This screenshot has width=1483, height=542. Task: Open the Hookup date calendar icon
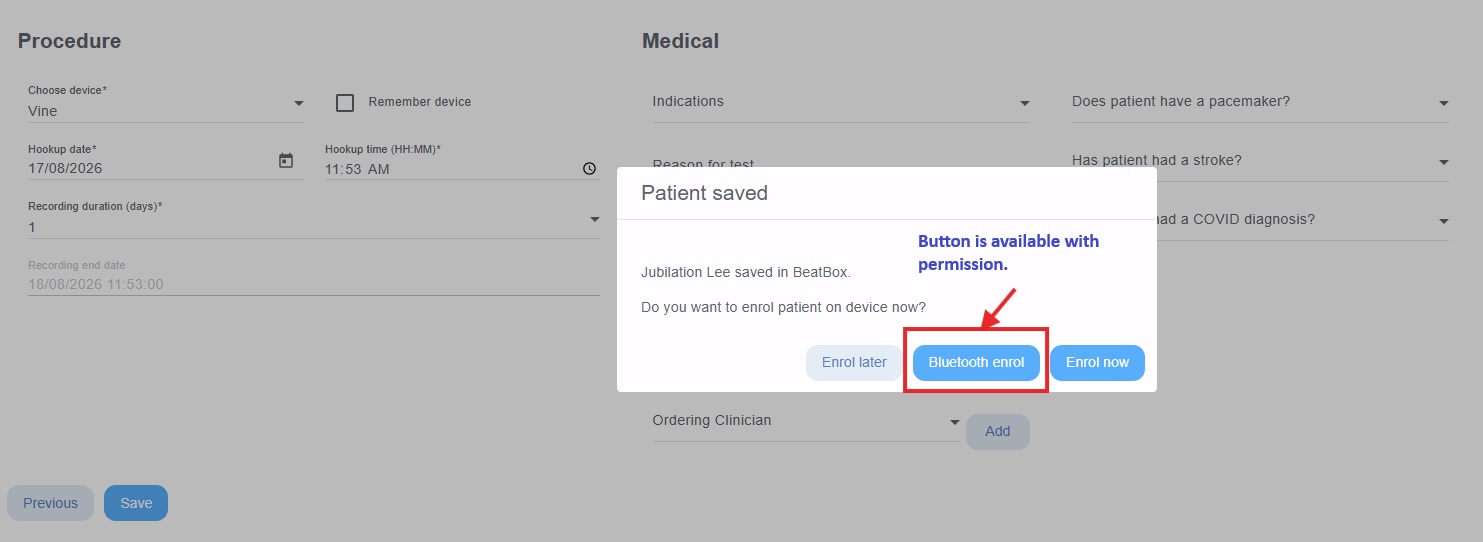tap(286, 161)
